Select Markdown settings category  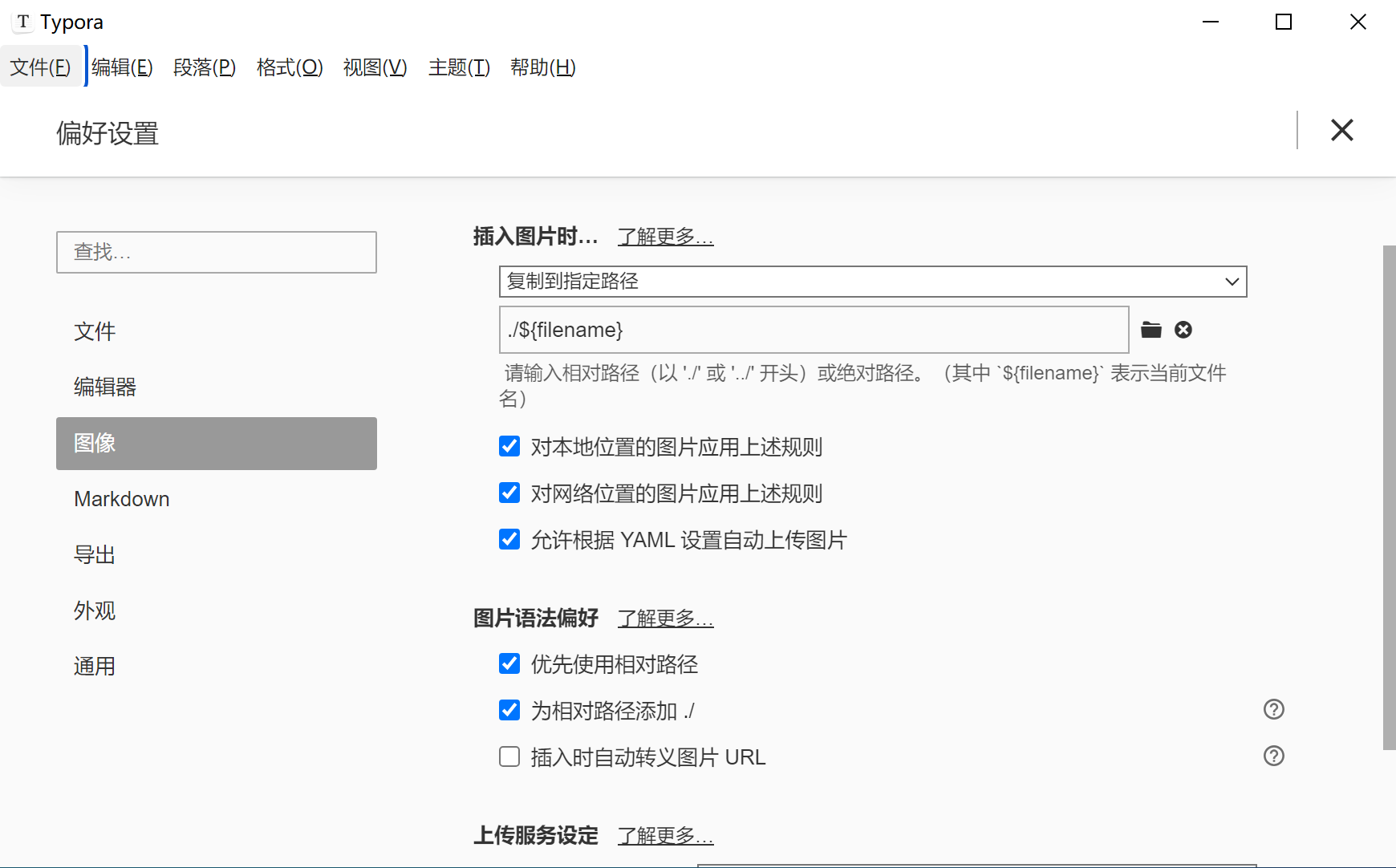(122, 499)
